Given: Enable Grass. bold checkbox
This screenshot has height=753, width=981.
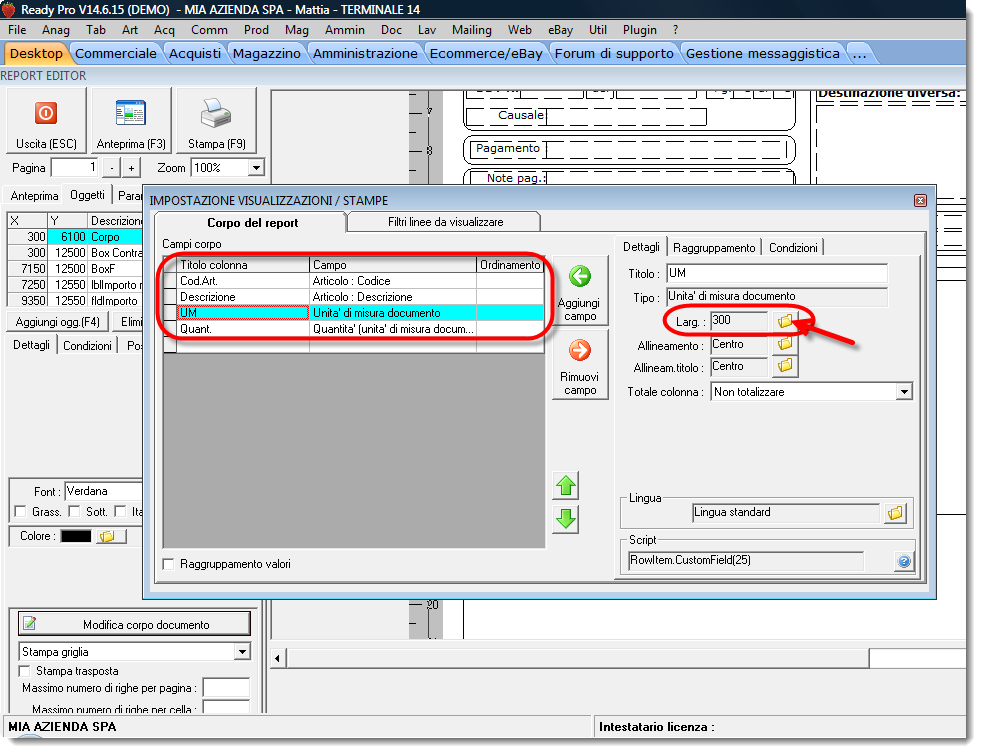Looking at the screenshot, I should click(x=20, y=512).
